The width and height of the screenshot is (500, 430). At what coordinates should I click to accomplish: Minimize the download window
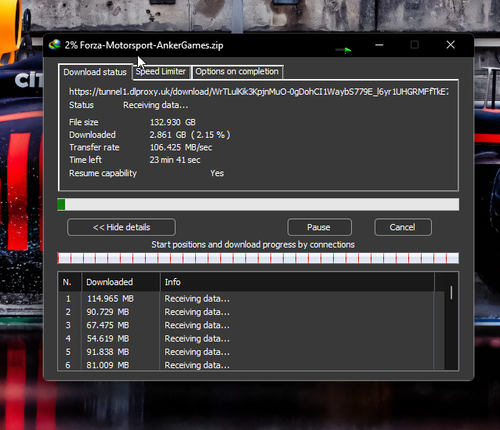point(379,45)
